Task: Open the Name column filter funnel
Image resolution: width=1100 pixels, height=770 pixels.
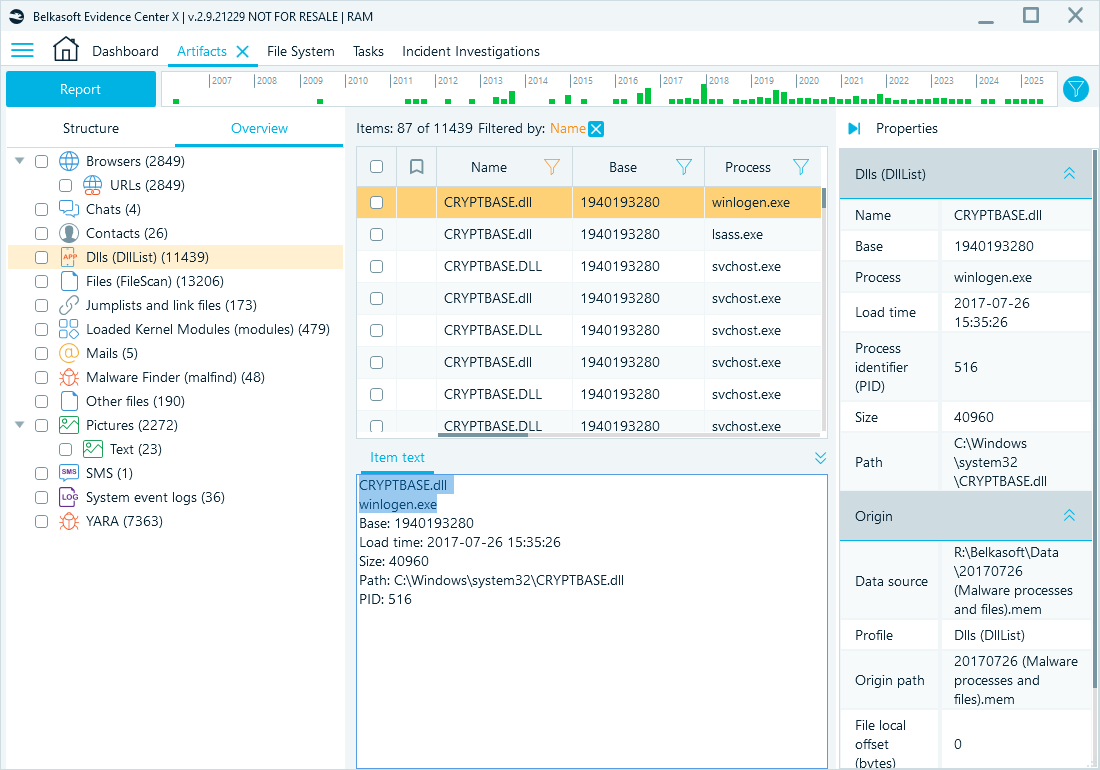Action: click(551, 166)
